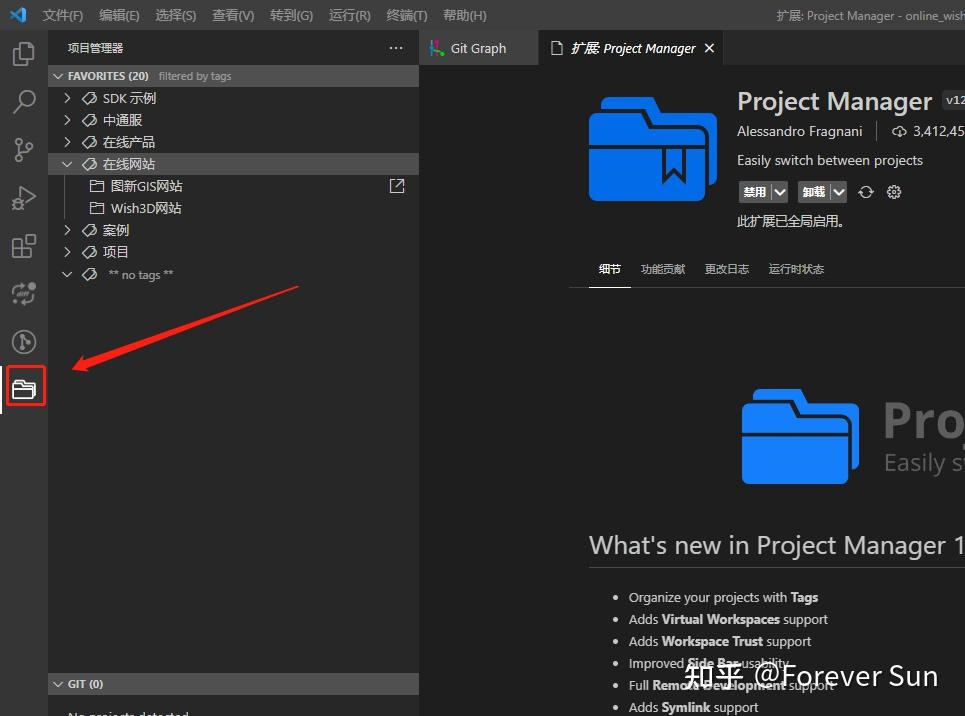Click the Project Manager extension logo
965x716 pixels.
(x=653, y=149)
